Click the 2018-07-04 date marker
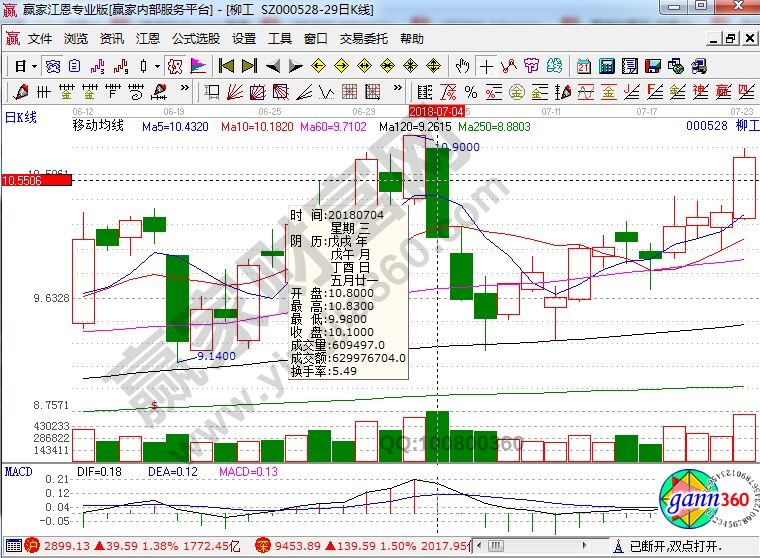Image resolution: width=760 pixels, height=558 pixels. [x=437, y=110]
